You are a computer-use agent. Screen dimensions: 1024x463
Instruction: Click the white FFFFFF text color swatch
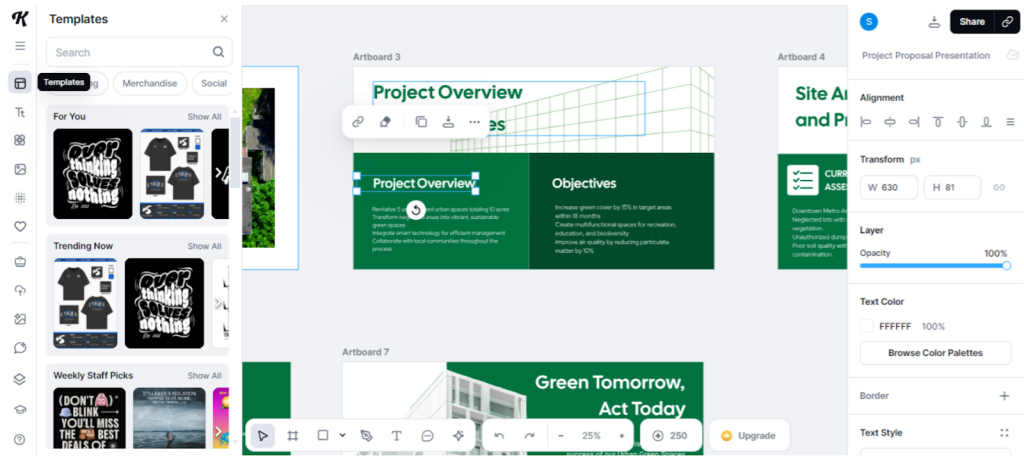tap(866, 326)
